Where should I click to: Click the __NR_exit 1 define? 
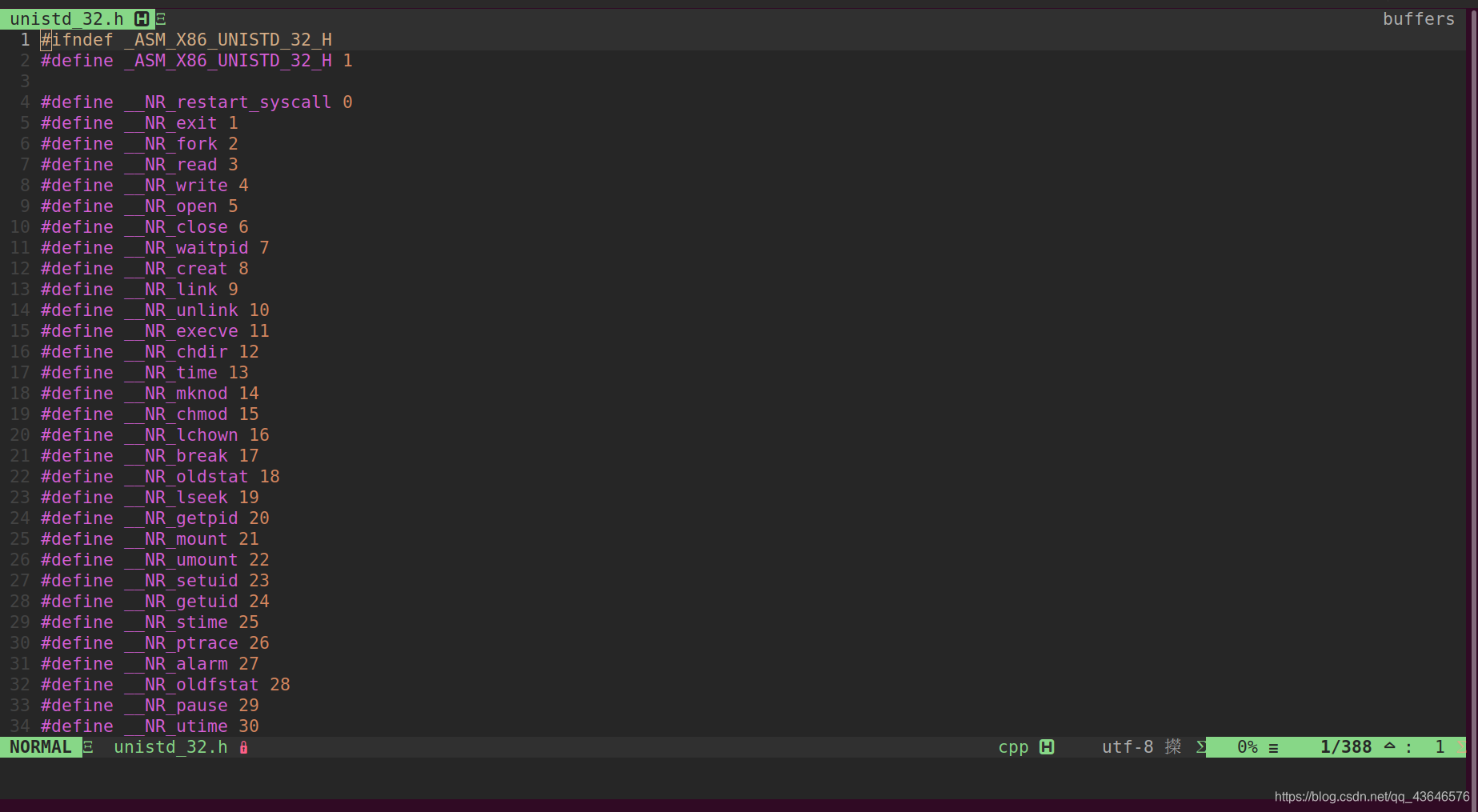[139, 123]
